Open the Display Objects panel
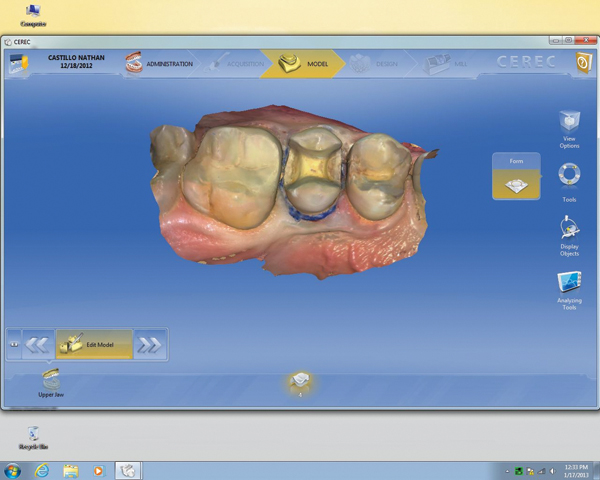 pos(568,236)
